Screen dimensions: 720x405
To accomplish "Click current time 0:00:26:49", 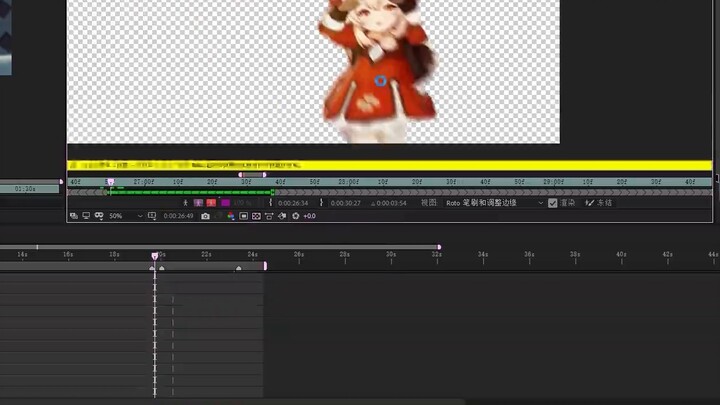I will pos(178,216).
